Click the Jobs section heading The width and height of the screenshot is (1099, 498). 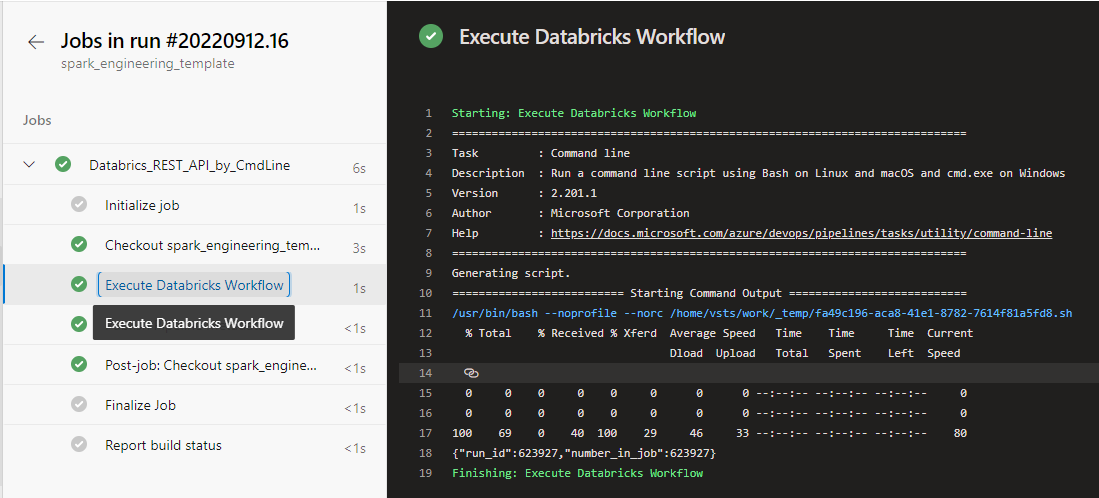tap(37, 120)
